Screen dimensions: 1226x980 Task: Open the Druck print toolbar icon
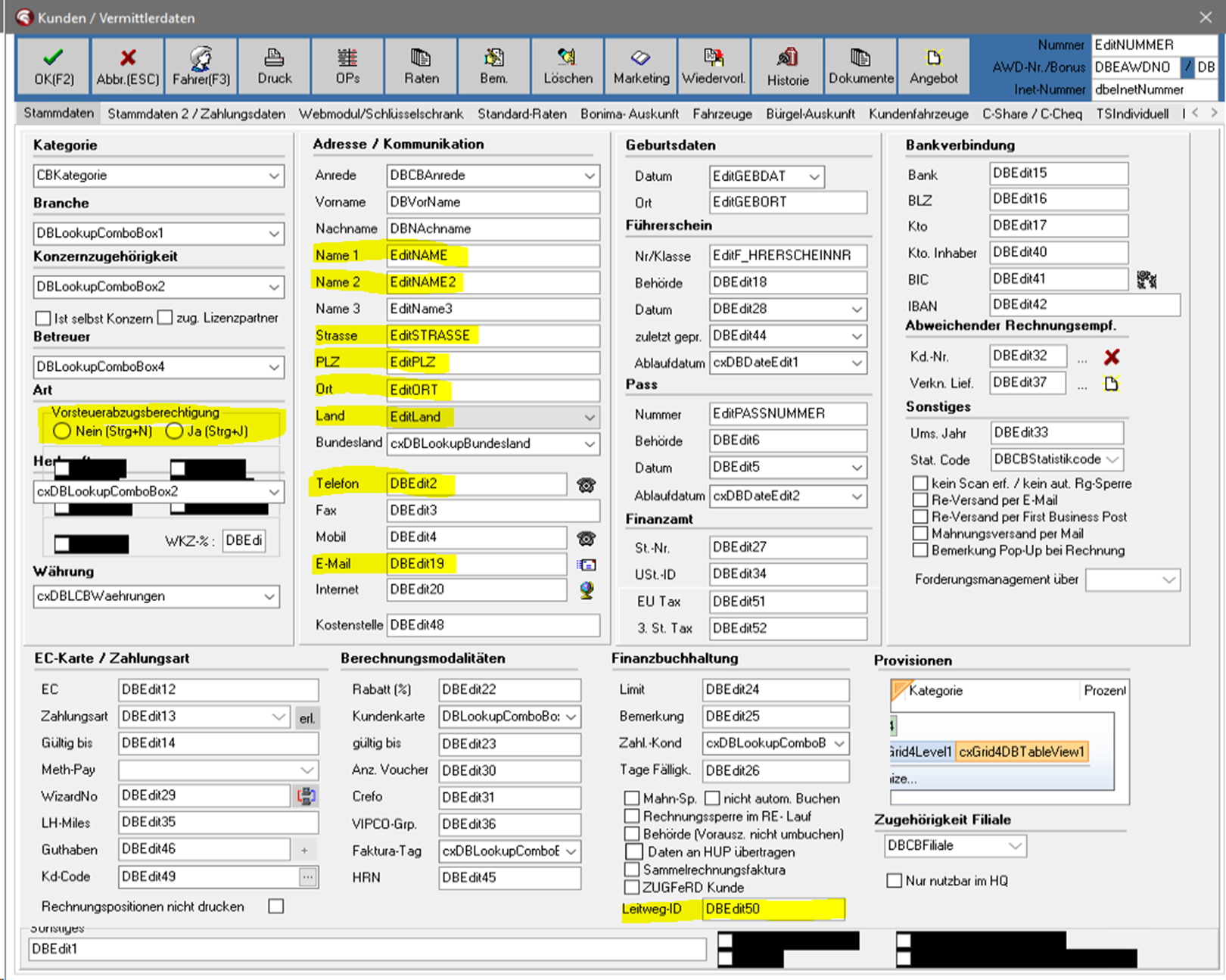pos(274,67)
